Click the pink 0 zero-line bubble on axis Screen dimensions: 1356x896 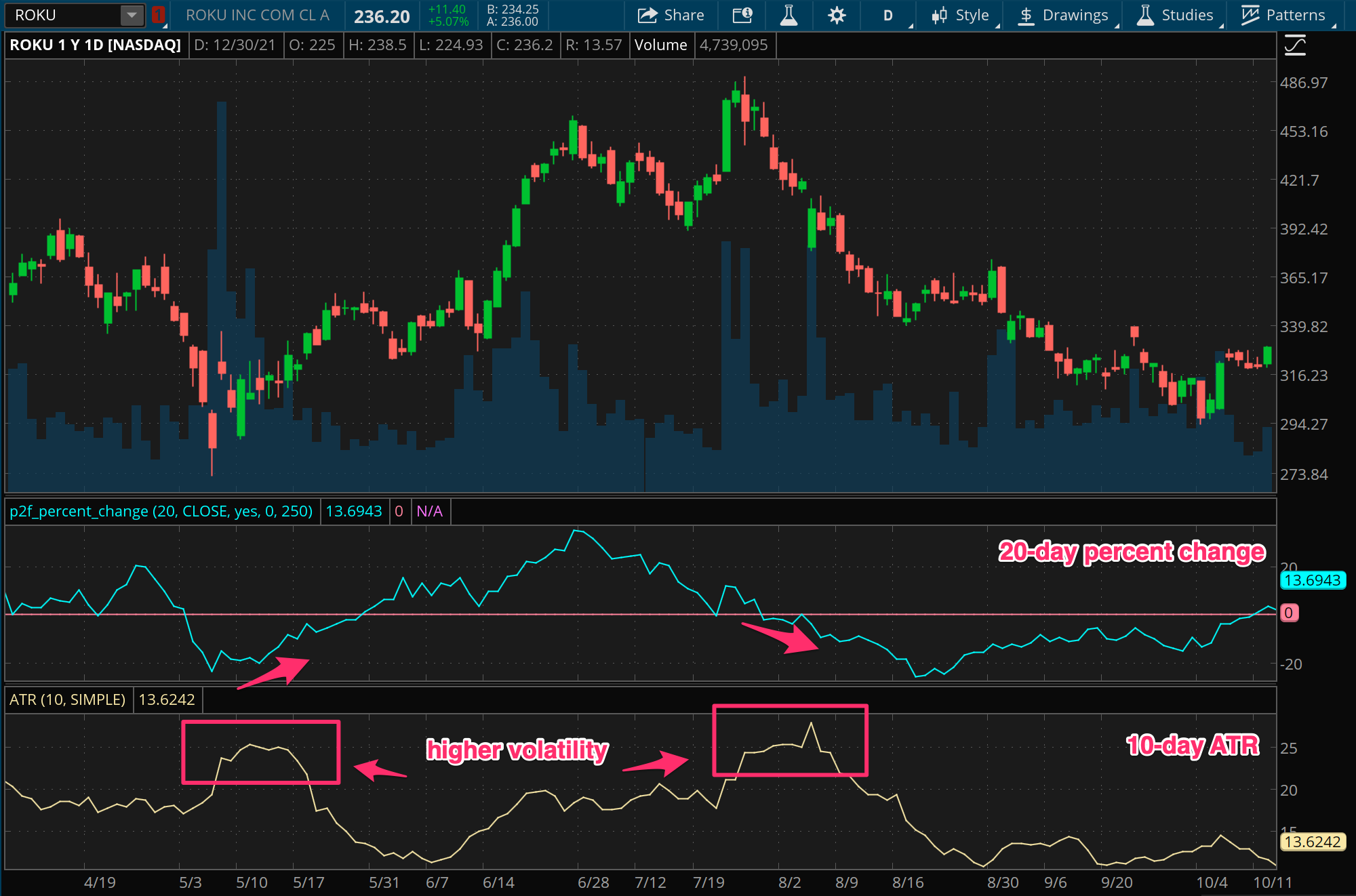(x=1288, y=613)
